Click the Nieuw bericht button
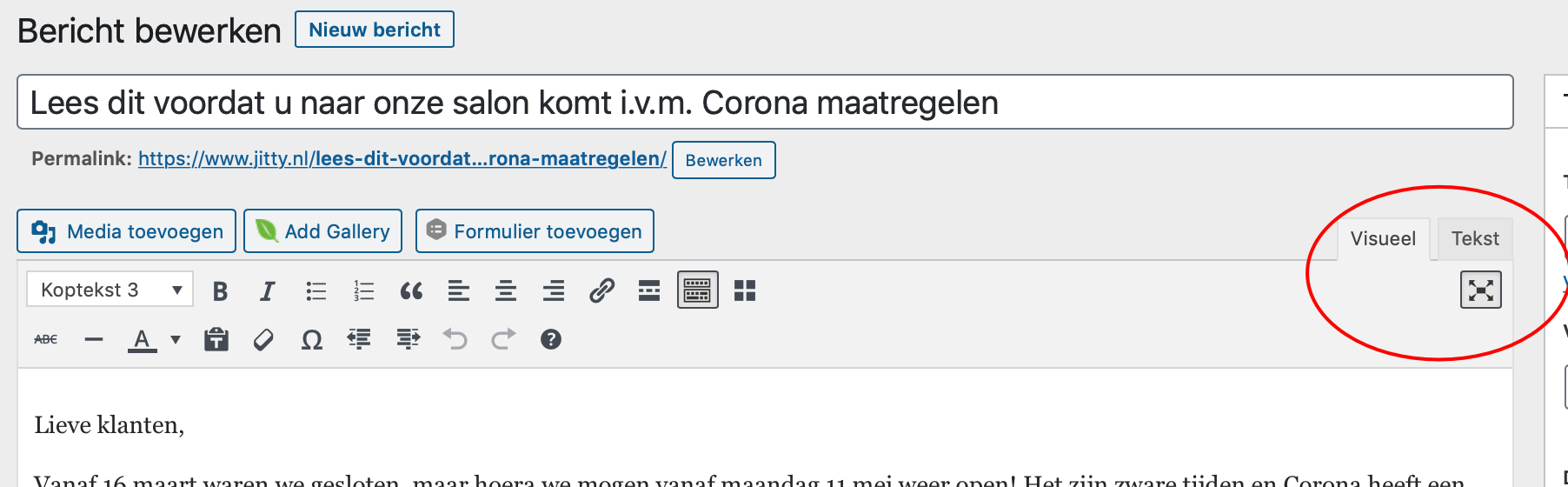Image resolution: width=1568 pixels, height=487 pixels. [375, 30]
